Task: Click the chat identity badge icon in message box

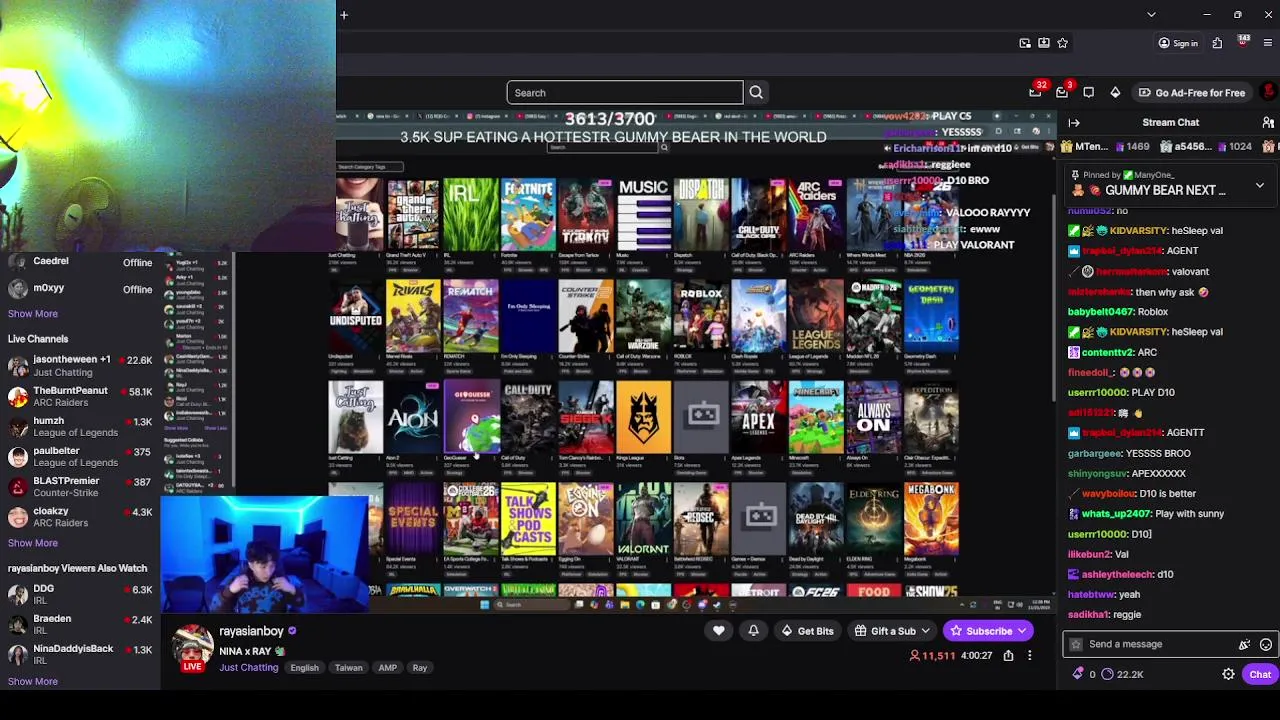Action: pyautogui.click(x=1076, y=645)
